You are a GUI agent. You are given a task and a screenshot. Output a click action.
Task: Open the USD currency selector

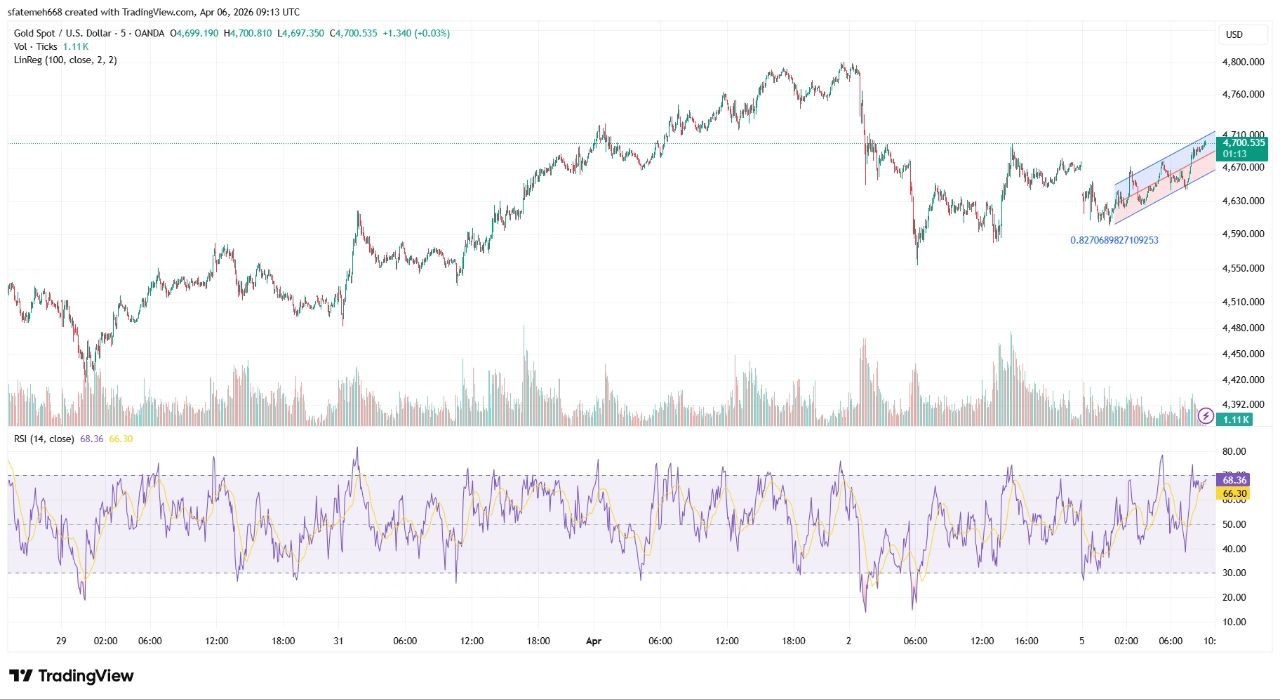(x=1233, y=35)
